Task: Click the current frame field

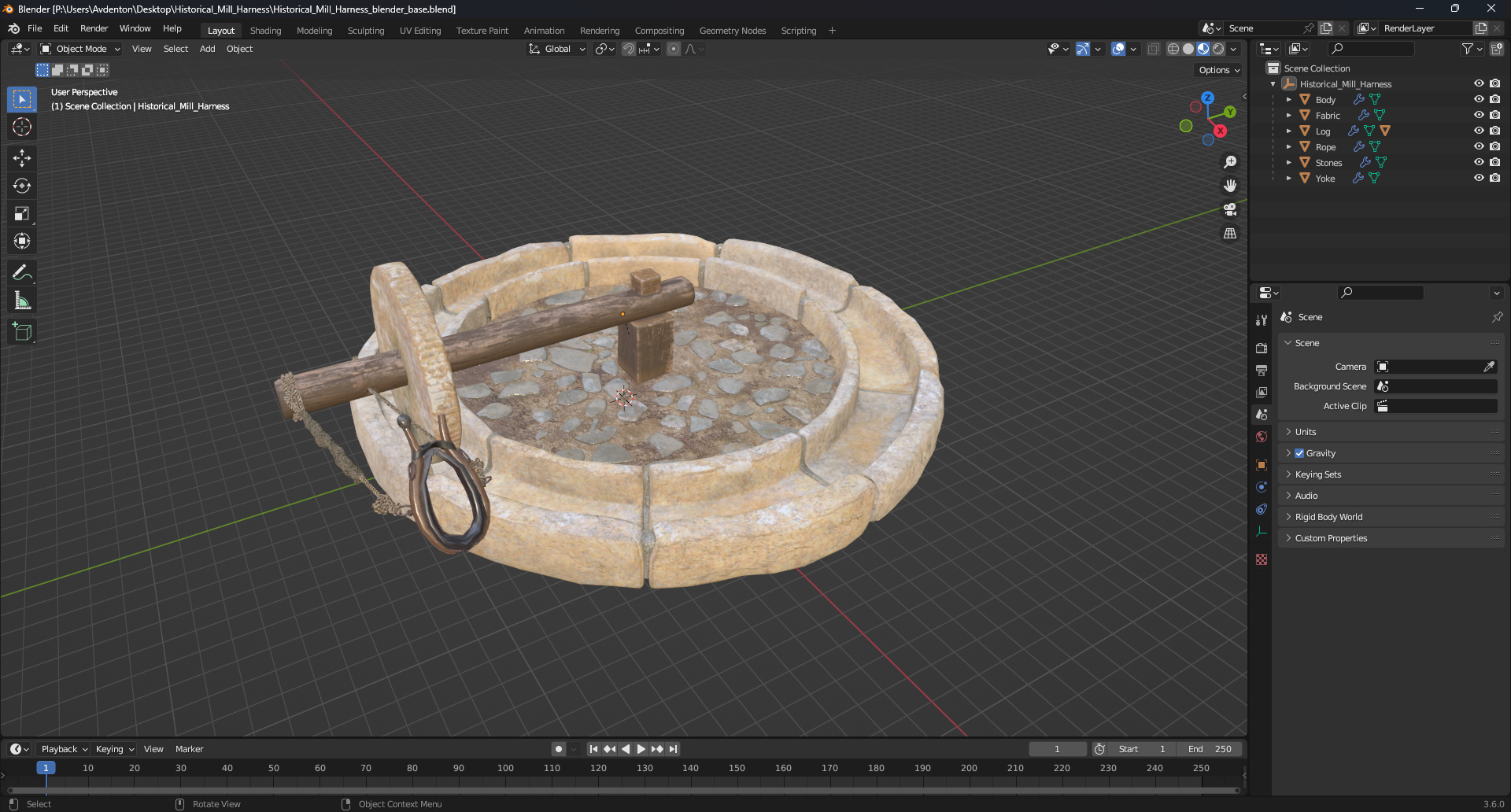Action: coord(1057,749)
